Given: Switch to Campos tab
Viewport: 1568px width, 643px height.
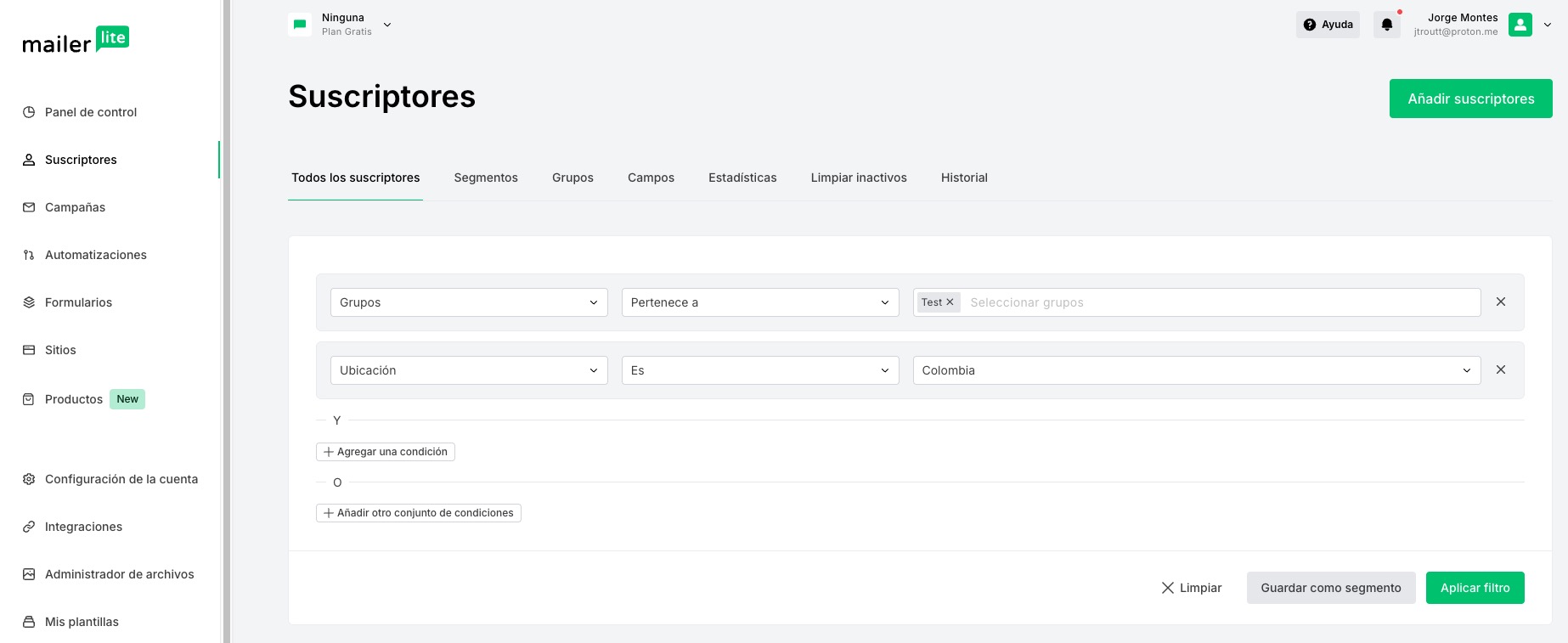Looking at the screenshot, I should [651, 178].
